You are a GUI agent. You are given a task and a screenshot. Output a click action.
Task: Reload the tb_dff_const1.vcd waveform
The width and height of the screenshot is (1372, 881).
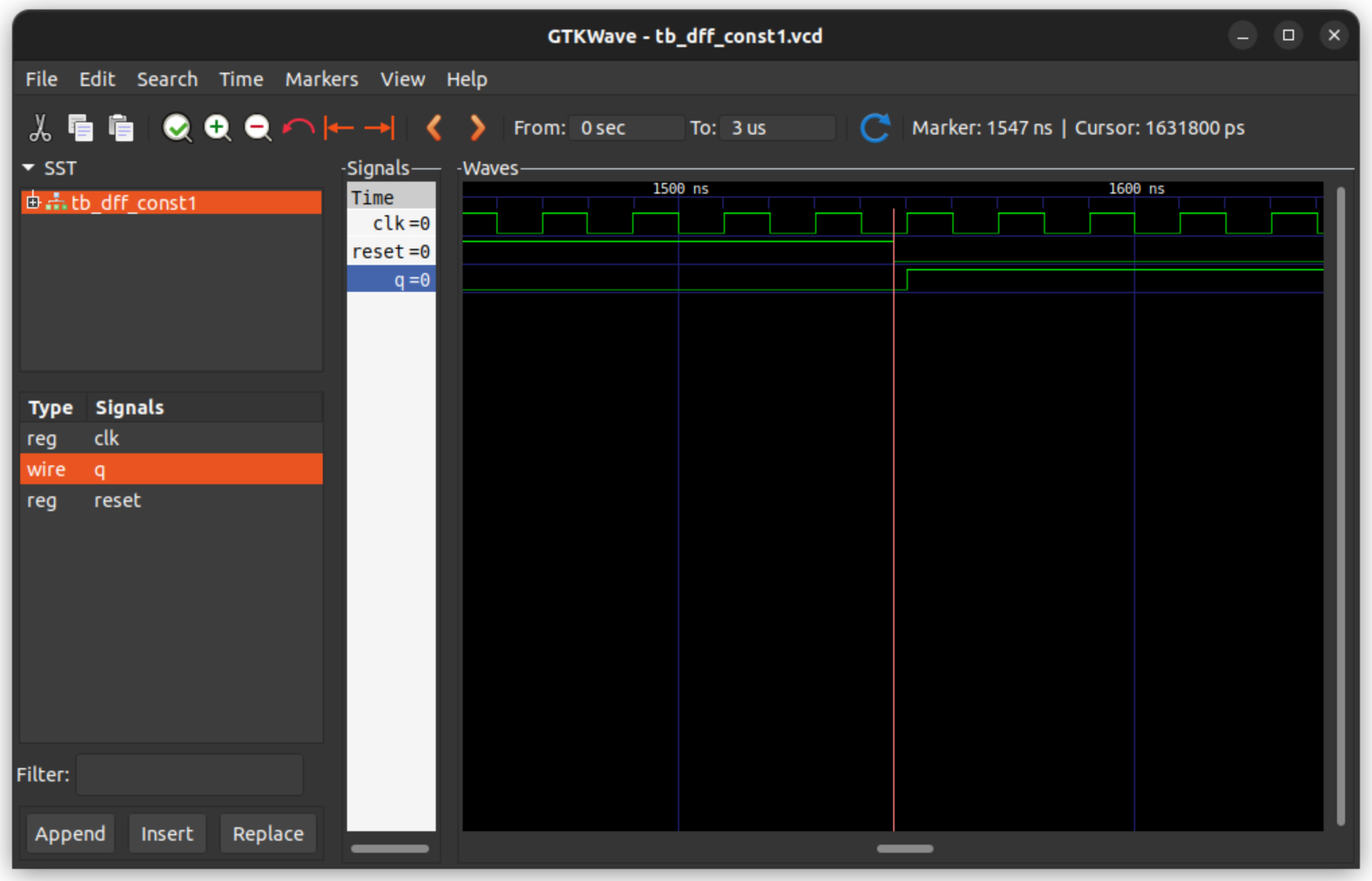875,128
